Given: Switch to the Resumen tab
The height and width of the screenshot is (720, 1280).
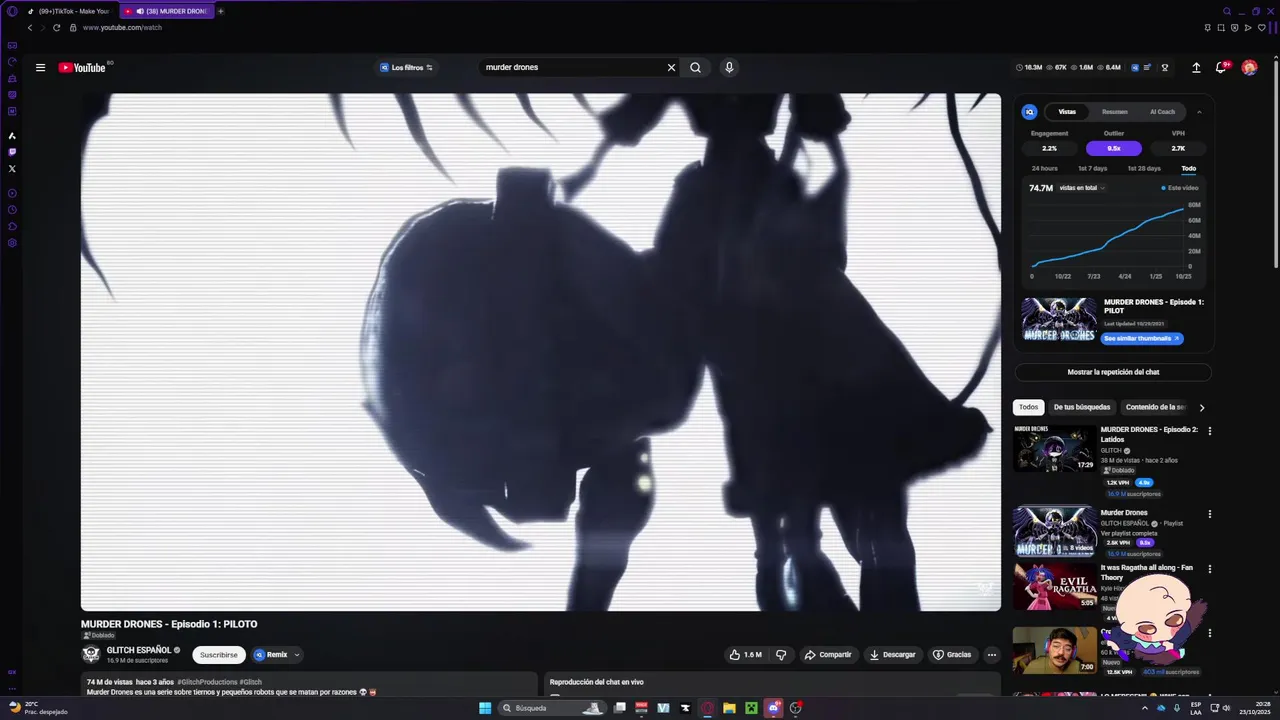Looking at the screenshot, I should coord(1115,112).
